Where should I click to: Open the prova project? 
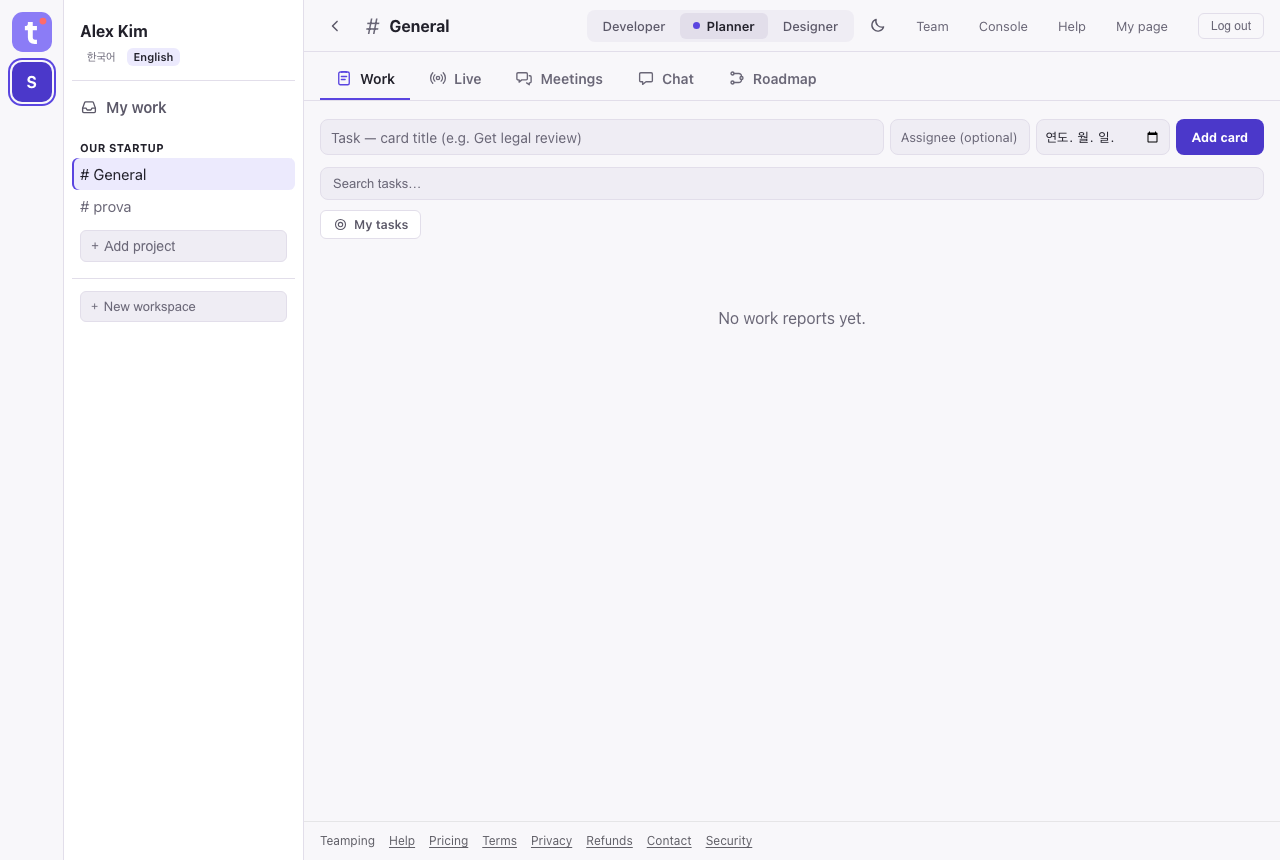(184, 207)
